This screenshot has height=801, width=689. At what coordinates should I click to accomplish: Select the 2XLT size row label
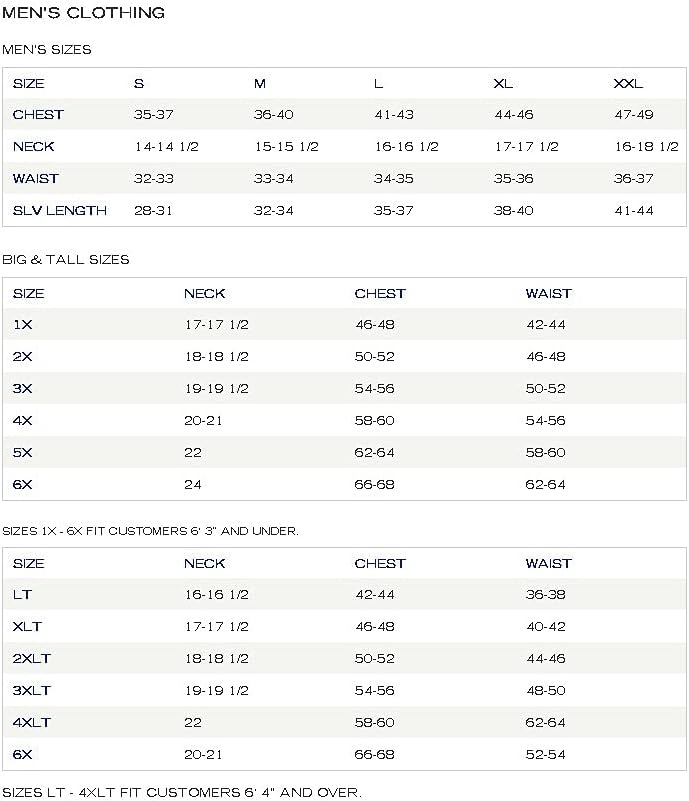click(x=32, y=658)
